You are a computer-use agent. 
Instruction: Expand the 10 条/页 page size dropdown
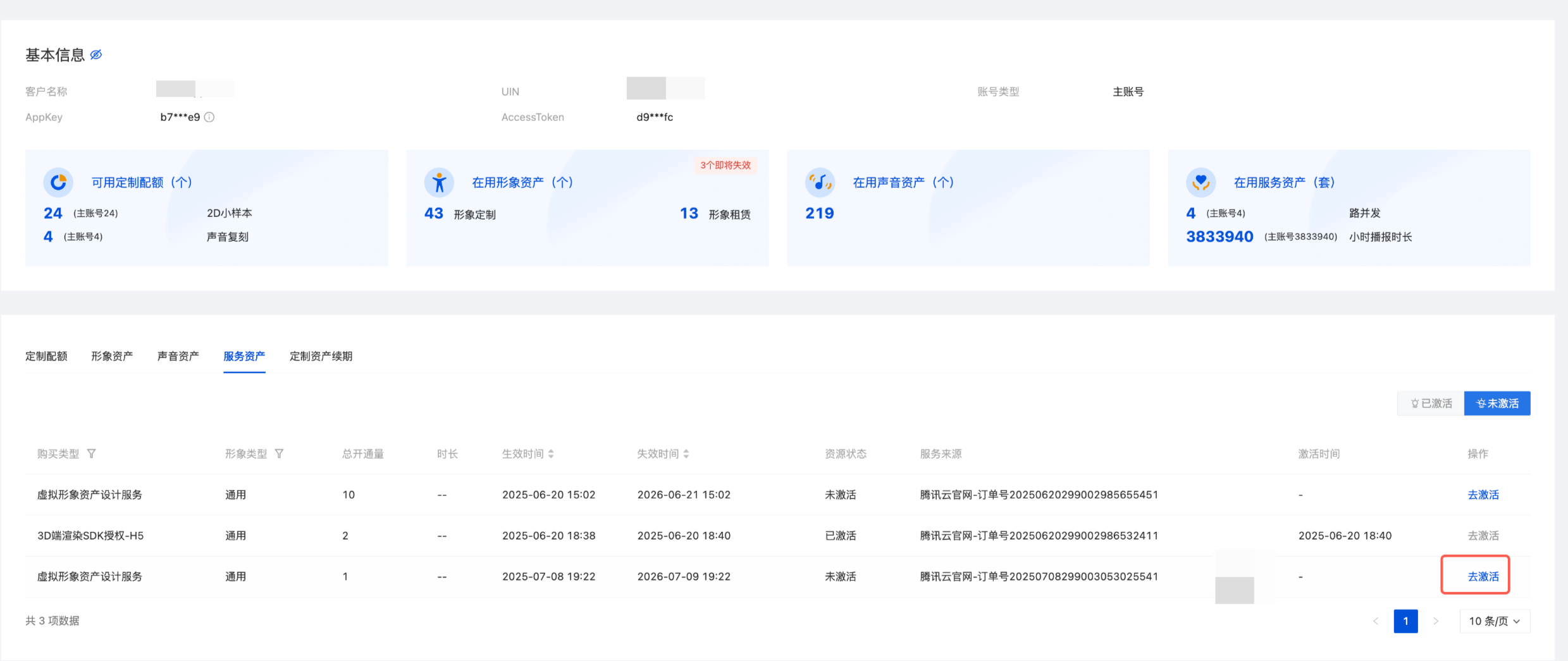pyautogui.click(x=1494, y=621)
